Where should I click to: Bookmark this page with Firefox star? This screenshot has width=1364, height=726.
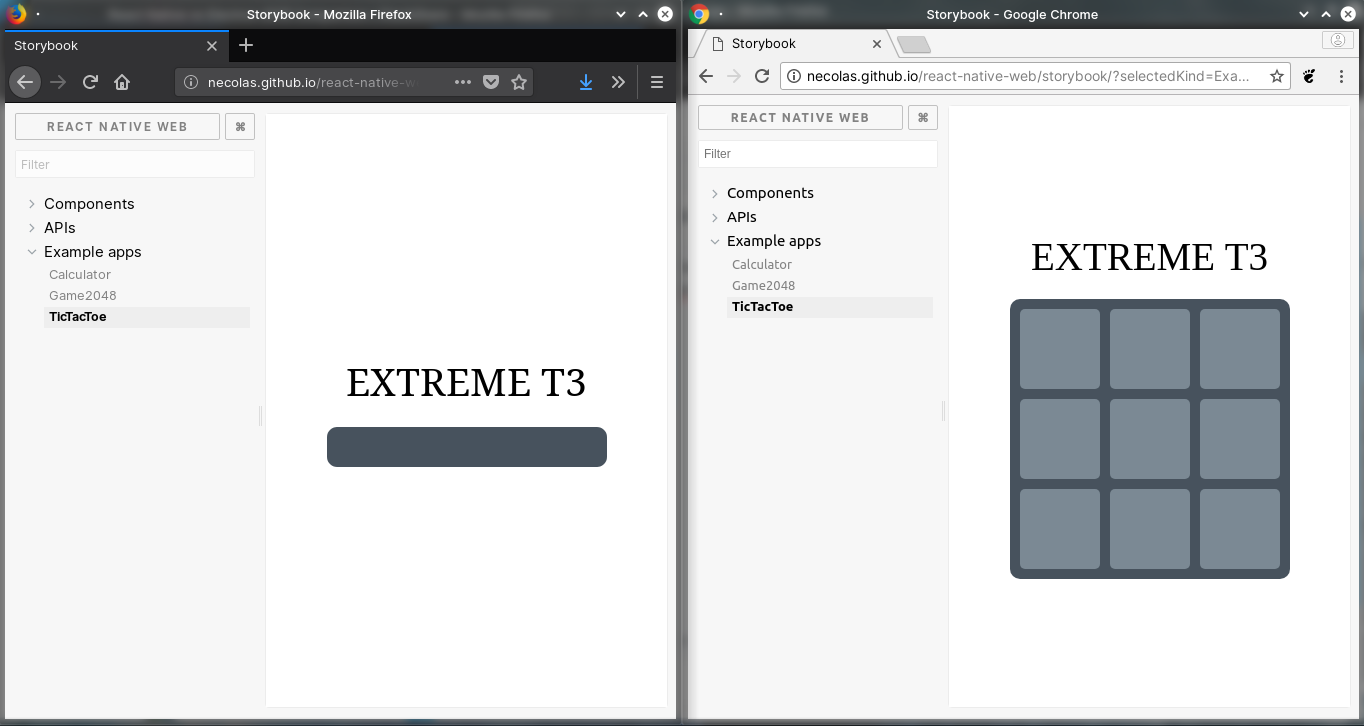pyautogui.click(x=519, y=82)
